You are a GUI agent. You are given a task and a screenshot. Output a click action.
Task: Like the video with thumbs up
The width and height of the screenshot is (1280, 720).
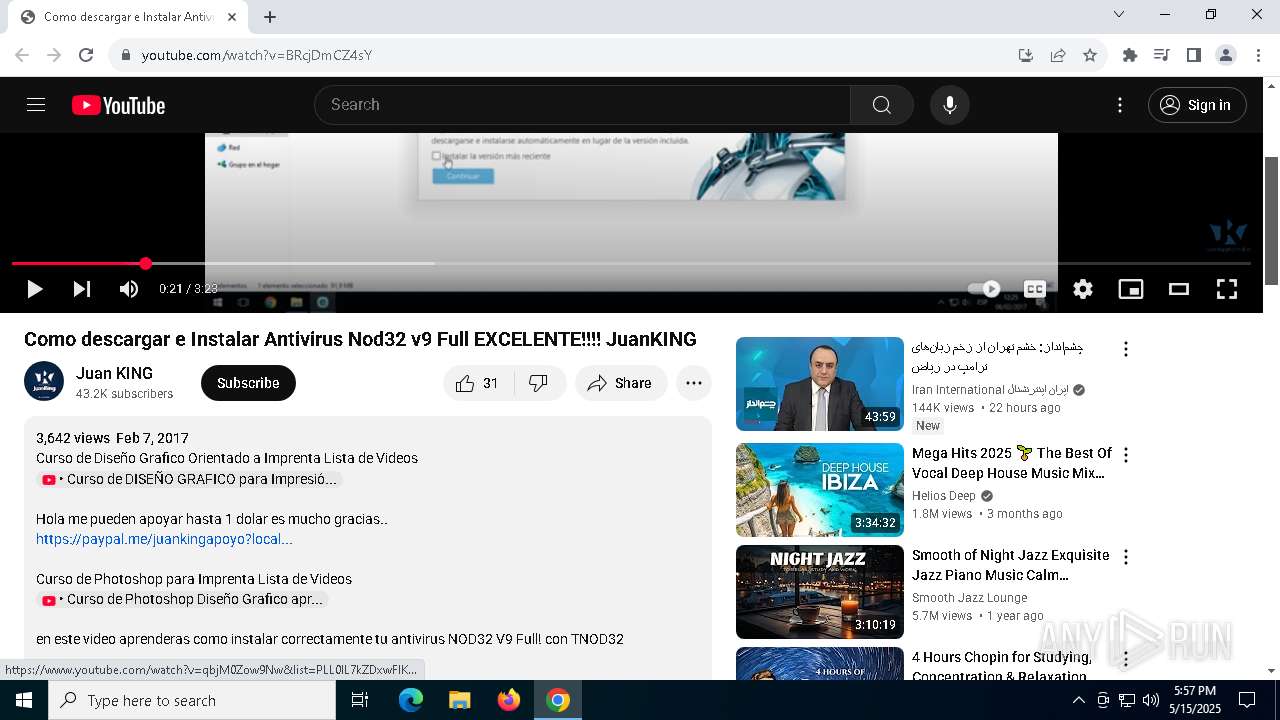[478, 383]
